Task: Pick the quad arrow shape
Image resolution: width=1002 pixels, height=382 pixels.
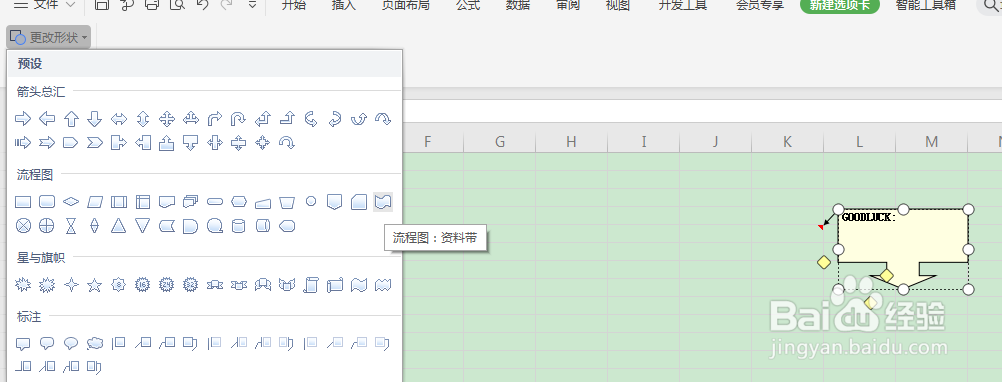Action: [x=167, y=118]
